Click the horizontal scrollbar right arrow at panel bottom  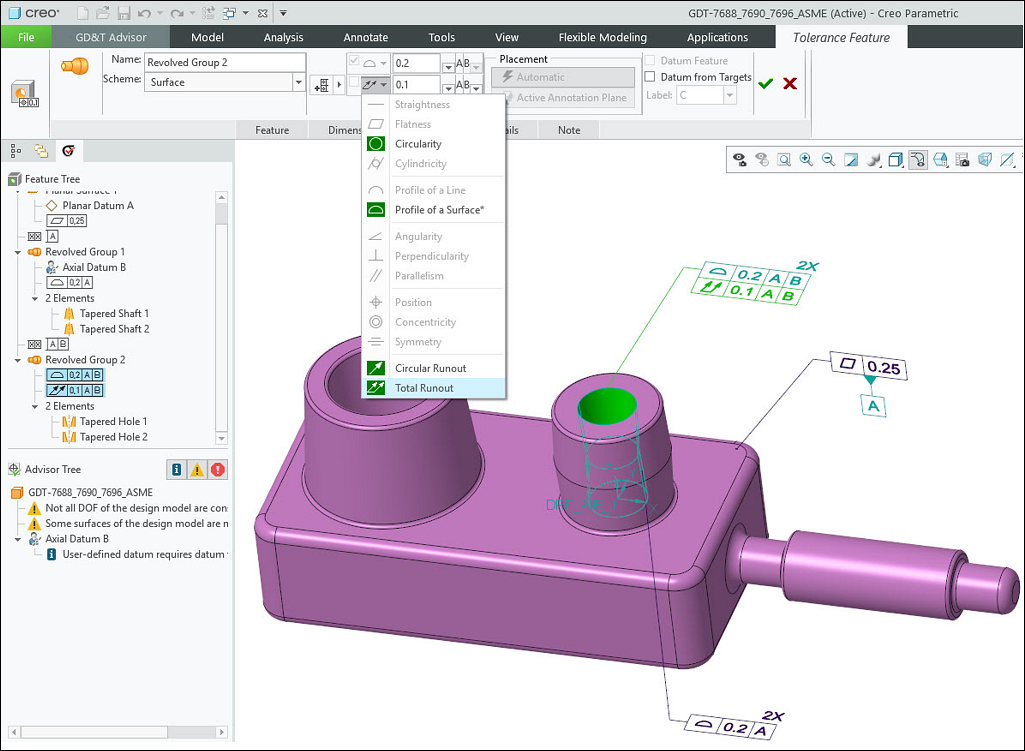tap(222, 732)
